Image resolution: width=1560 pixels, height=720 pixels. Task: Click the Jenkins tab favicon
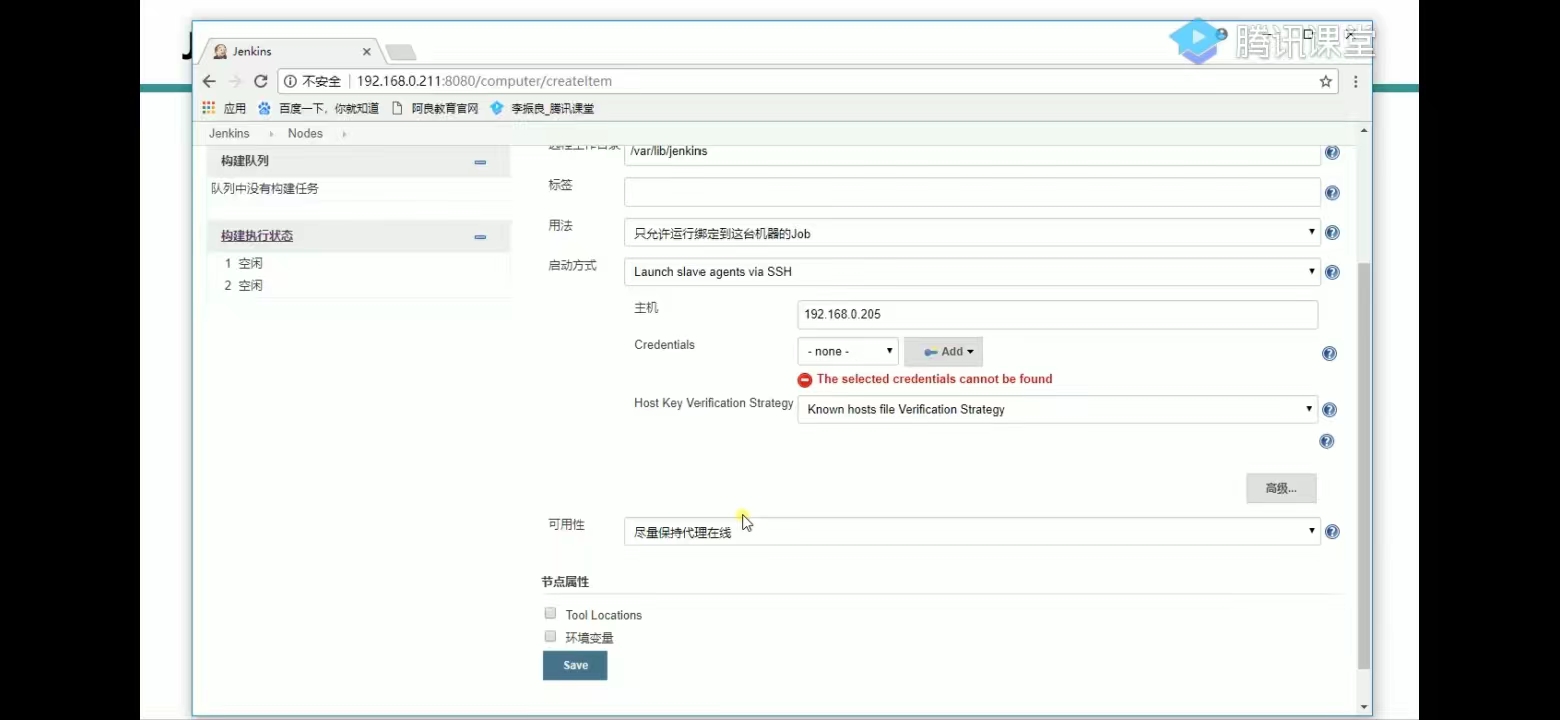[220, 52]
